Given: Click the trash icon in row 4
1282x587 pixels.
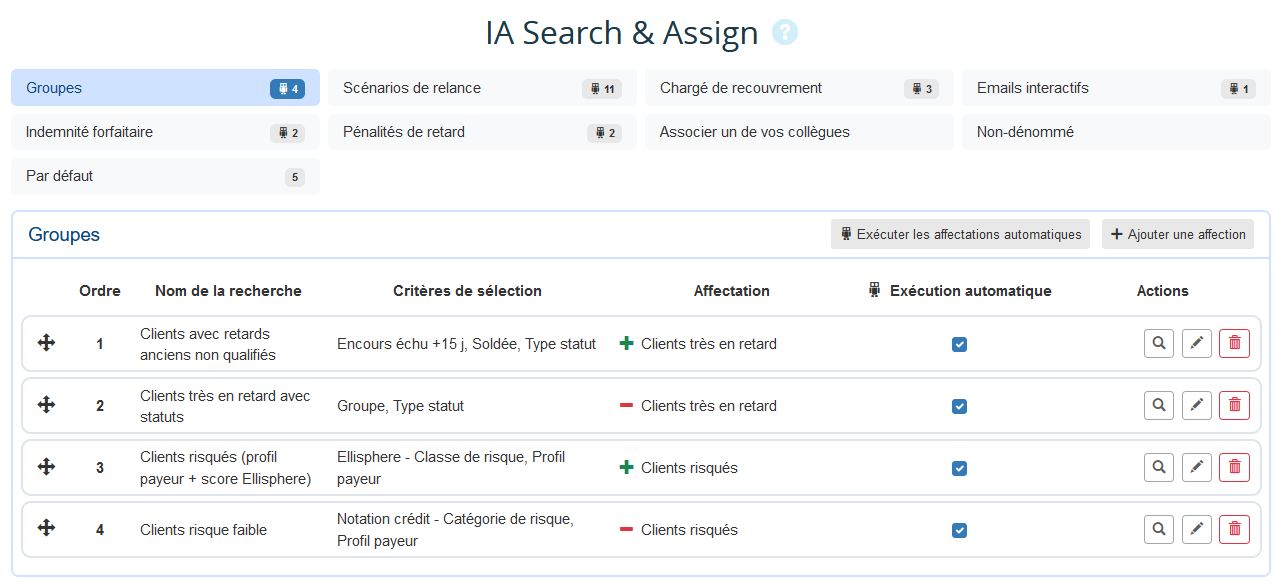Looking at the screenshot, I should (x=1234, y=530).
